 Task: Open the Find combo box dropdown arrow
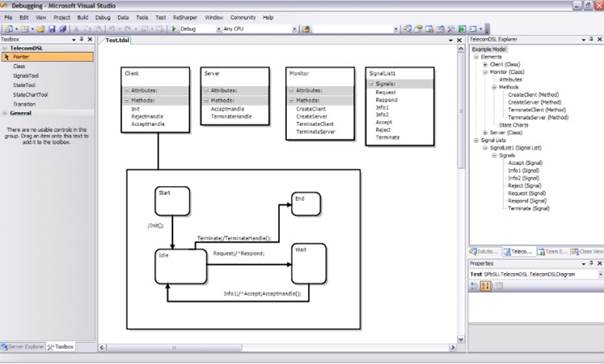click(396, 29)
